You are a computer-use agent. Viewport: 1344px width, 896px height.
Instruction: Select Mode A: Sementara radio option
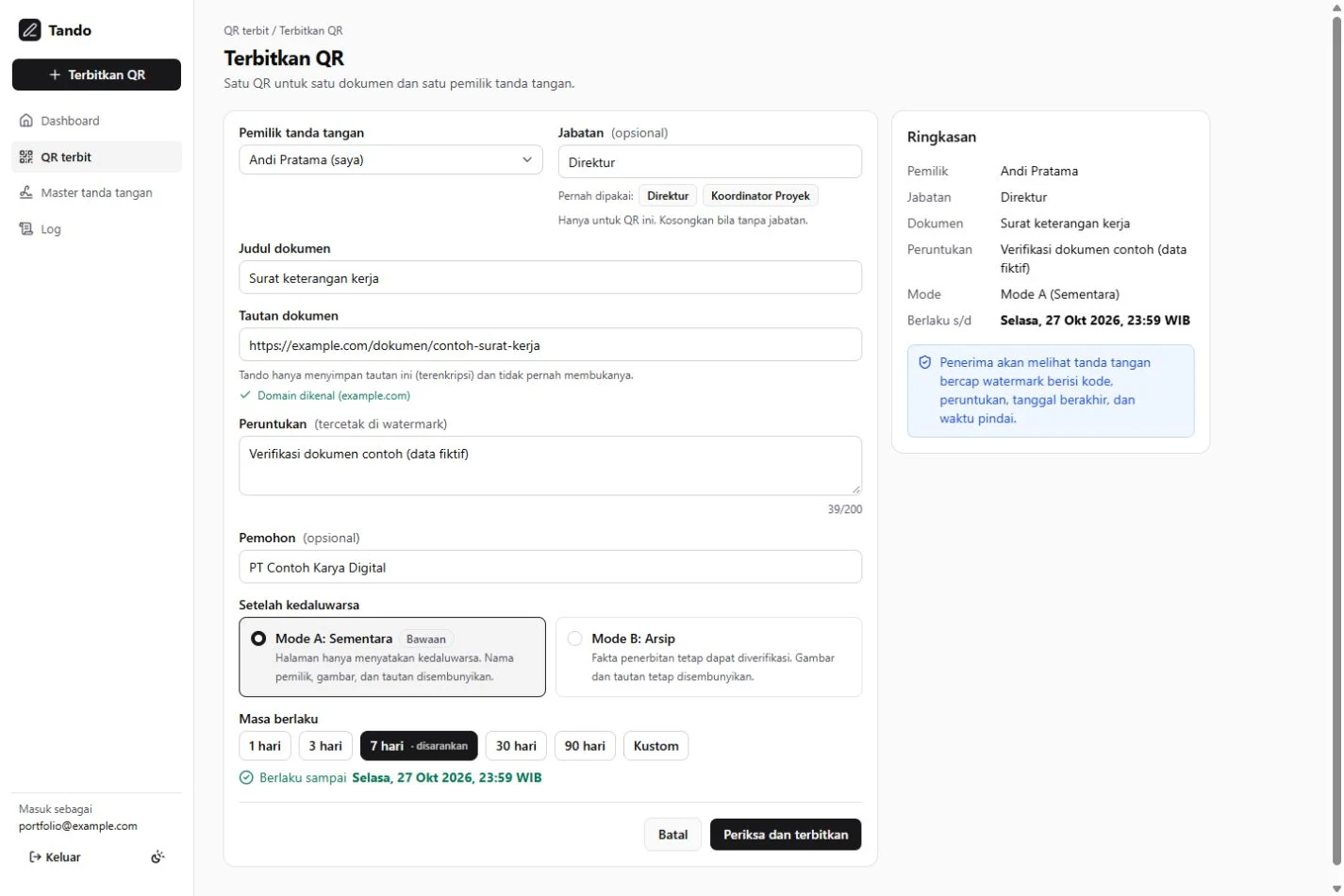(392, 656)
